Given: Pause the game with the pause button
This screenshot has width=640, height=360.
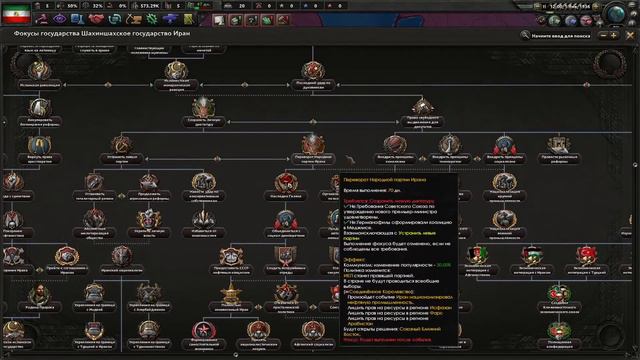Looking at the screenshot, I should [x=544, y=7].
